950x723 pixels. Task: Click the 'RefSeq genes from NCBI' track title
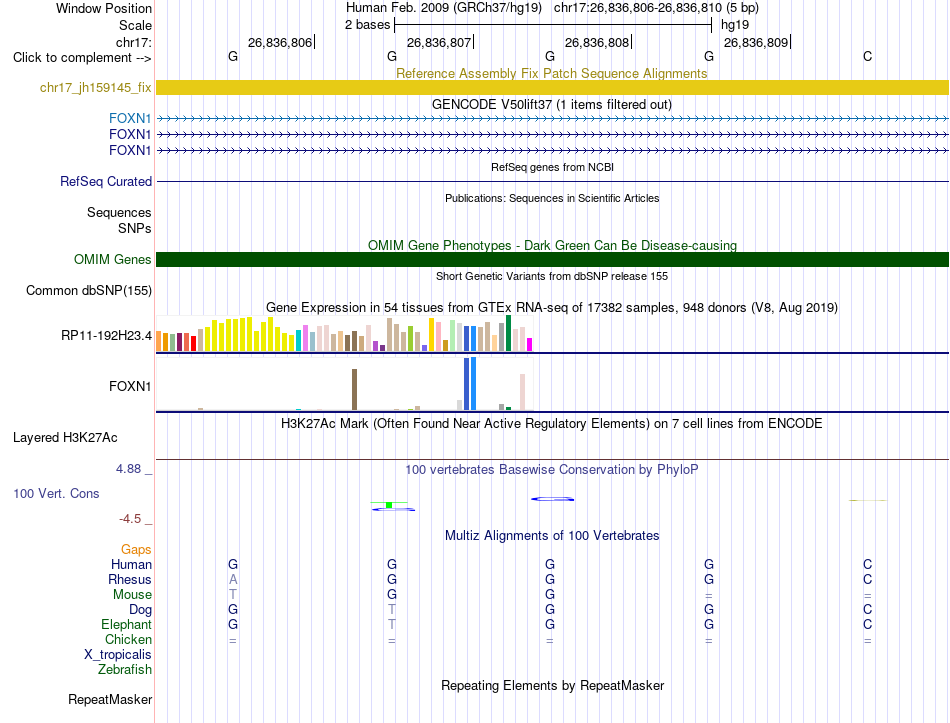click(x=552, y=167)
